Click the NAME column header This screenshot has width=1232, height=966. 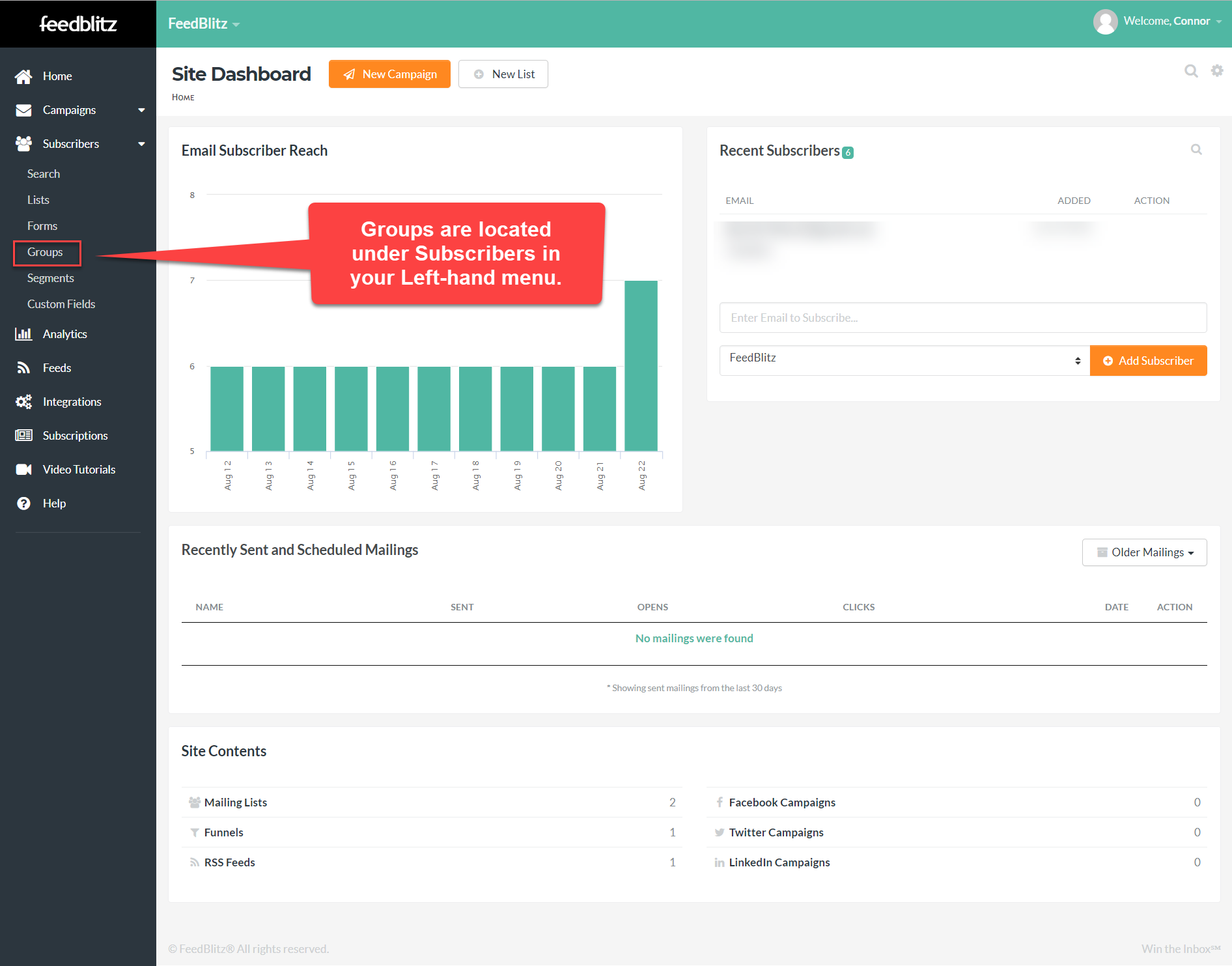tap(209, 607)
